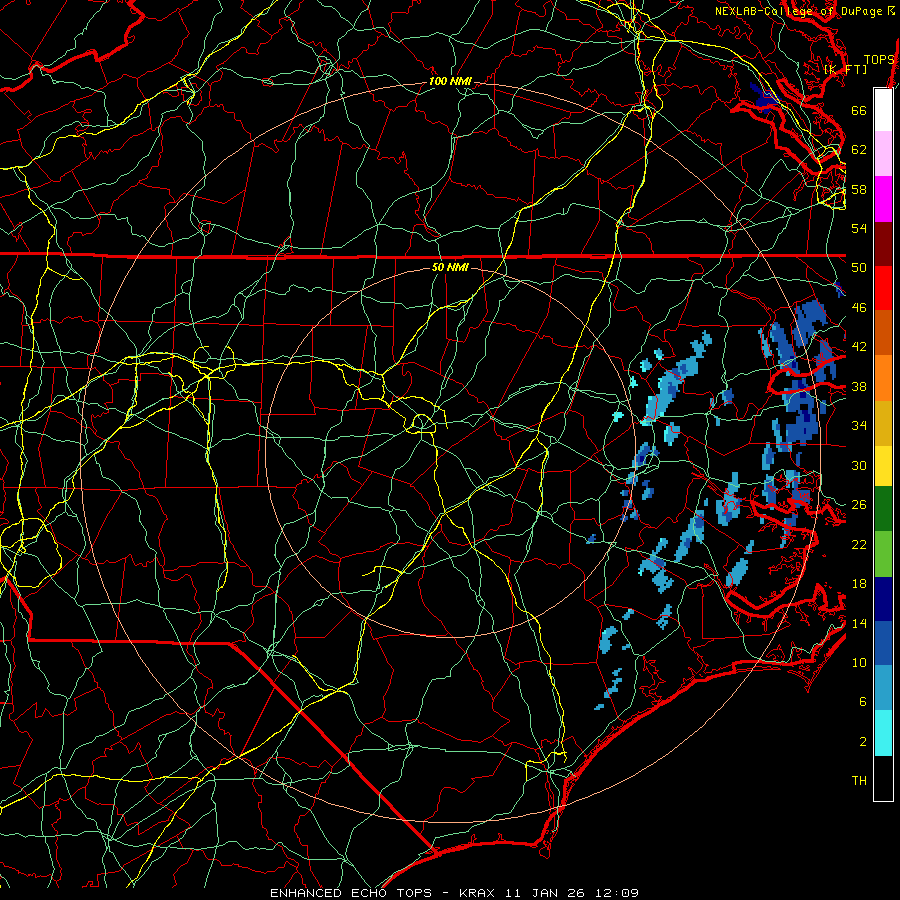Click the dark orange 46 kft legend swatch

[x=883, y=332]
